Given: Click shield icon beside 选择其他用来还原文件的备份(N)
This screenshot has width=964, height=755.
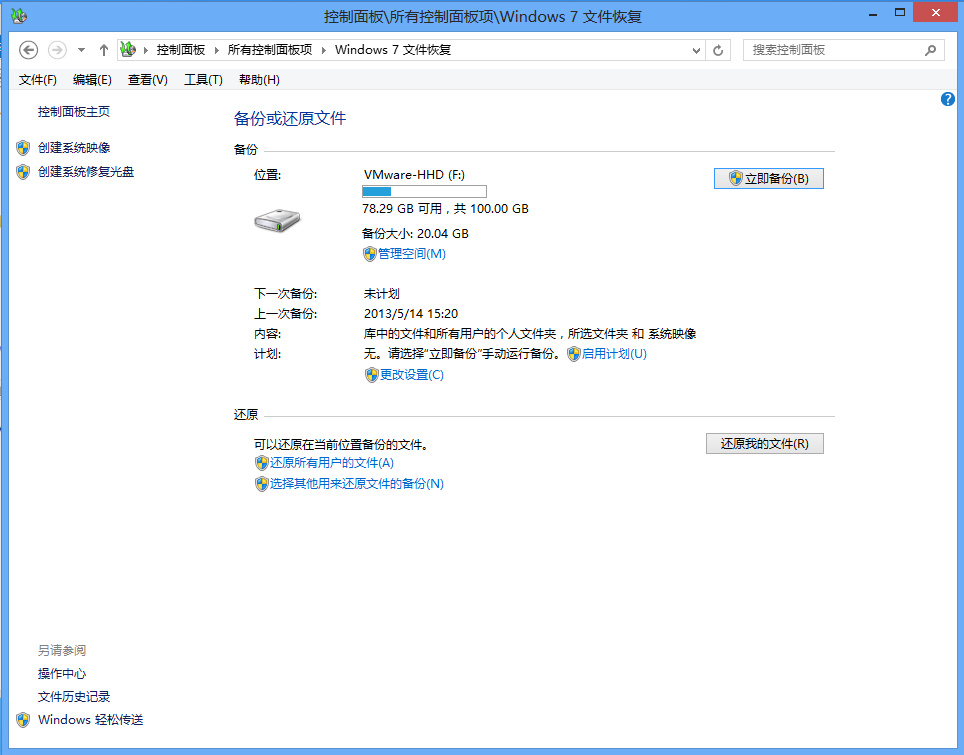Looking at the screenshot, I should coord(261,484).
